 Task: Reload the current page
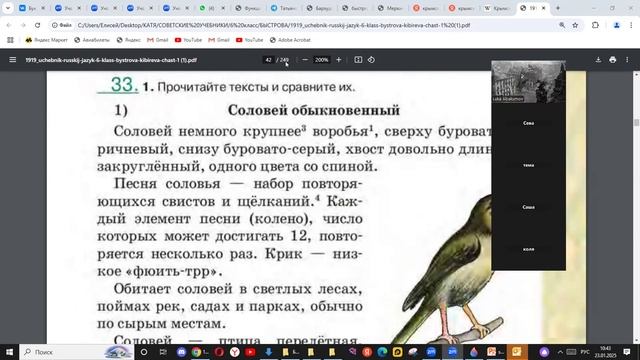[x=38, y=25]
